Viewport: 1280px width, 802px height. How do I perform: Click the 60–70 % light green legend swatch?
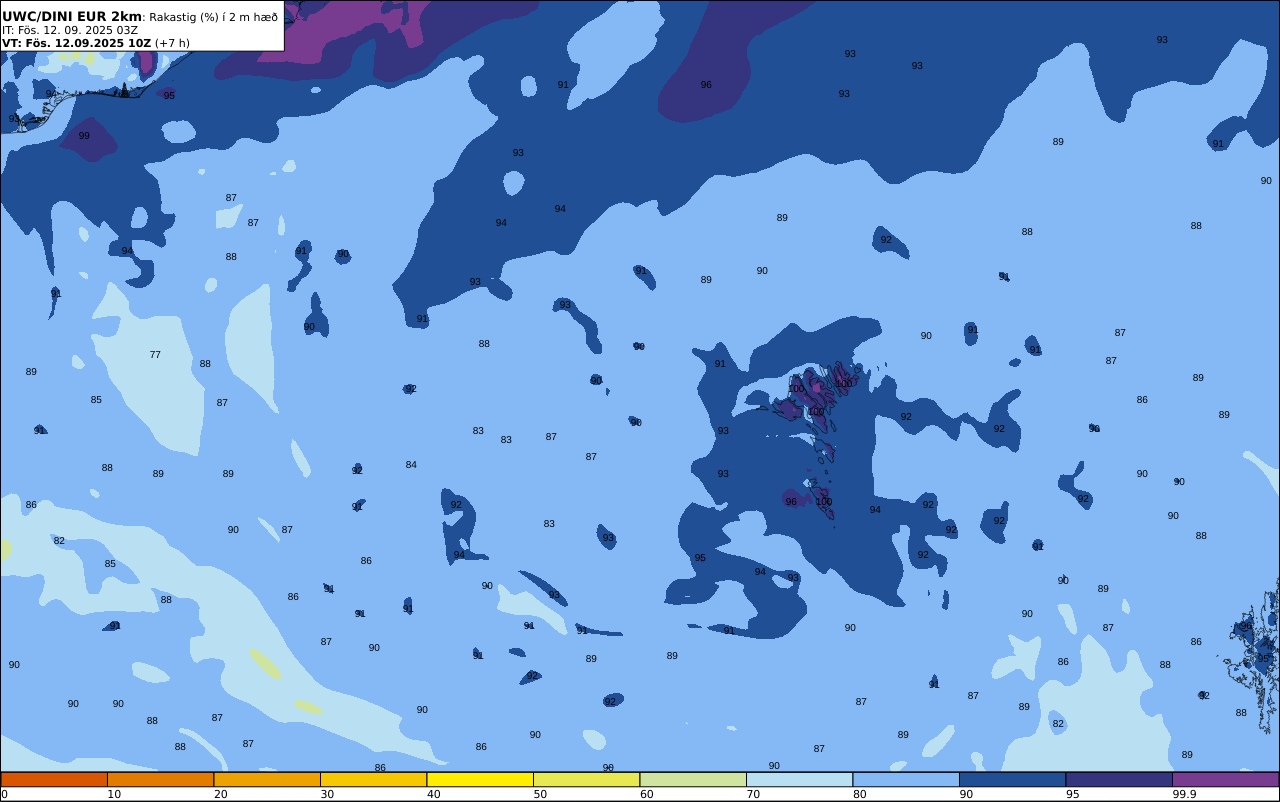(x=693, y=779)
